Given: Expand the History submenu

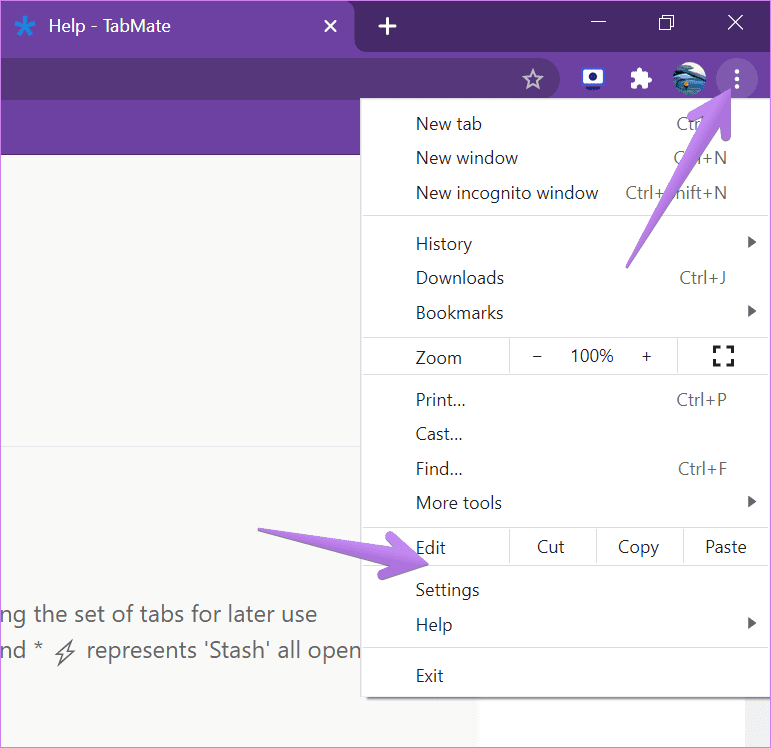Looking at the screenshot, I should click(565, 243).
